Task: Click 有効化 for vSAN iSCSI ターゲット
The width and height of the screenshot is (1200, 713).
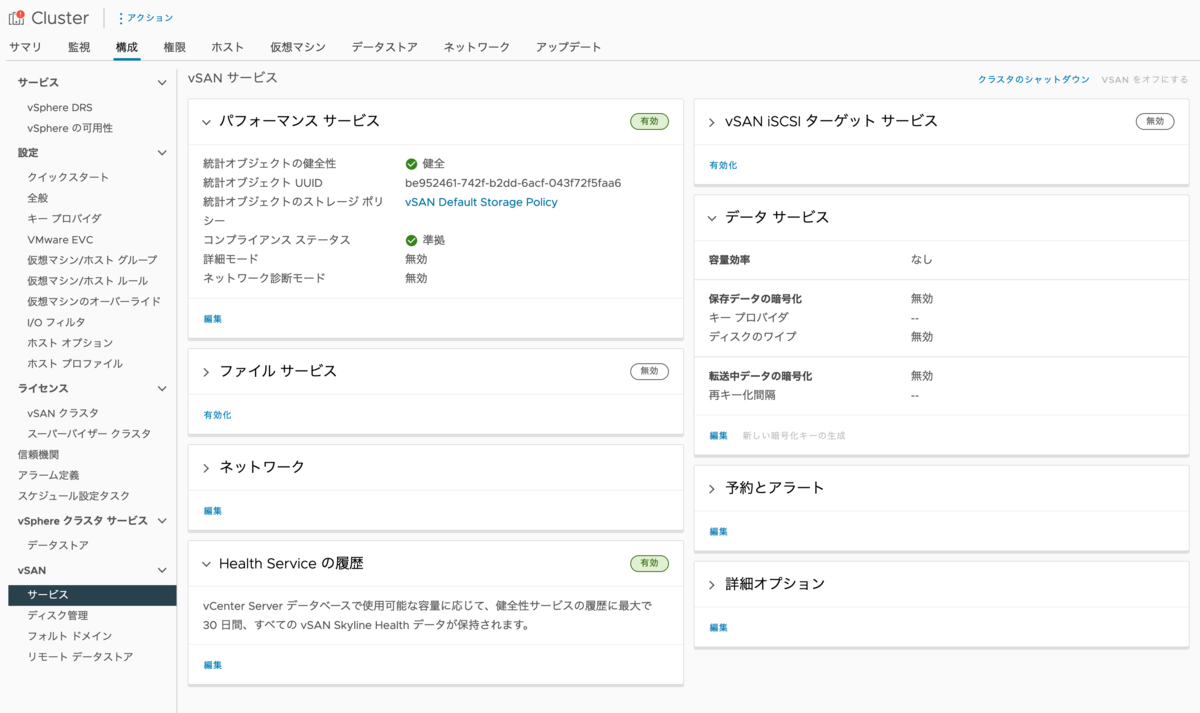Action: click(723, 165)
